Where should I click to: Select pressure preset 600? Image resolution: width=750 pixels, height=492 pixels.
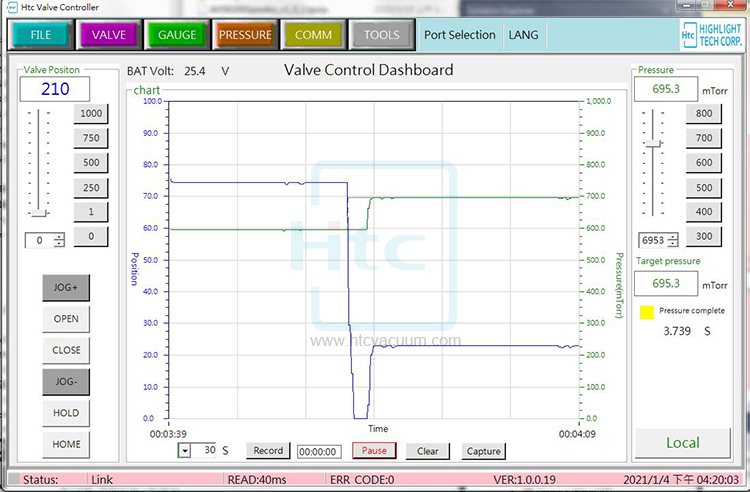click(x=704, y=163)
